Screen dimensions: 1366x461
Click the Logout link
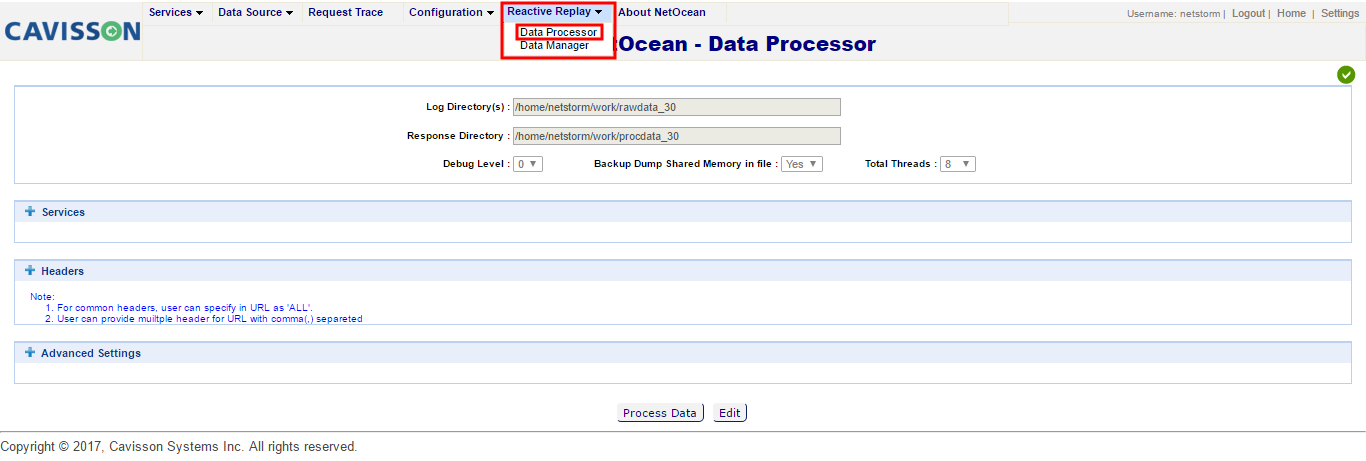pos(1248,14)
